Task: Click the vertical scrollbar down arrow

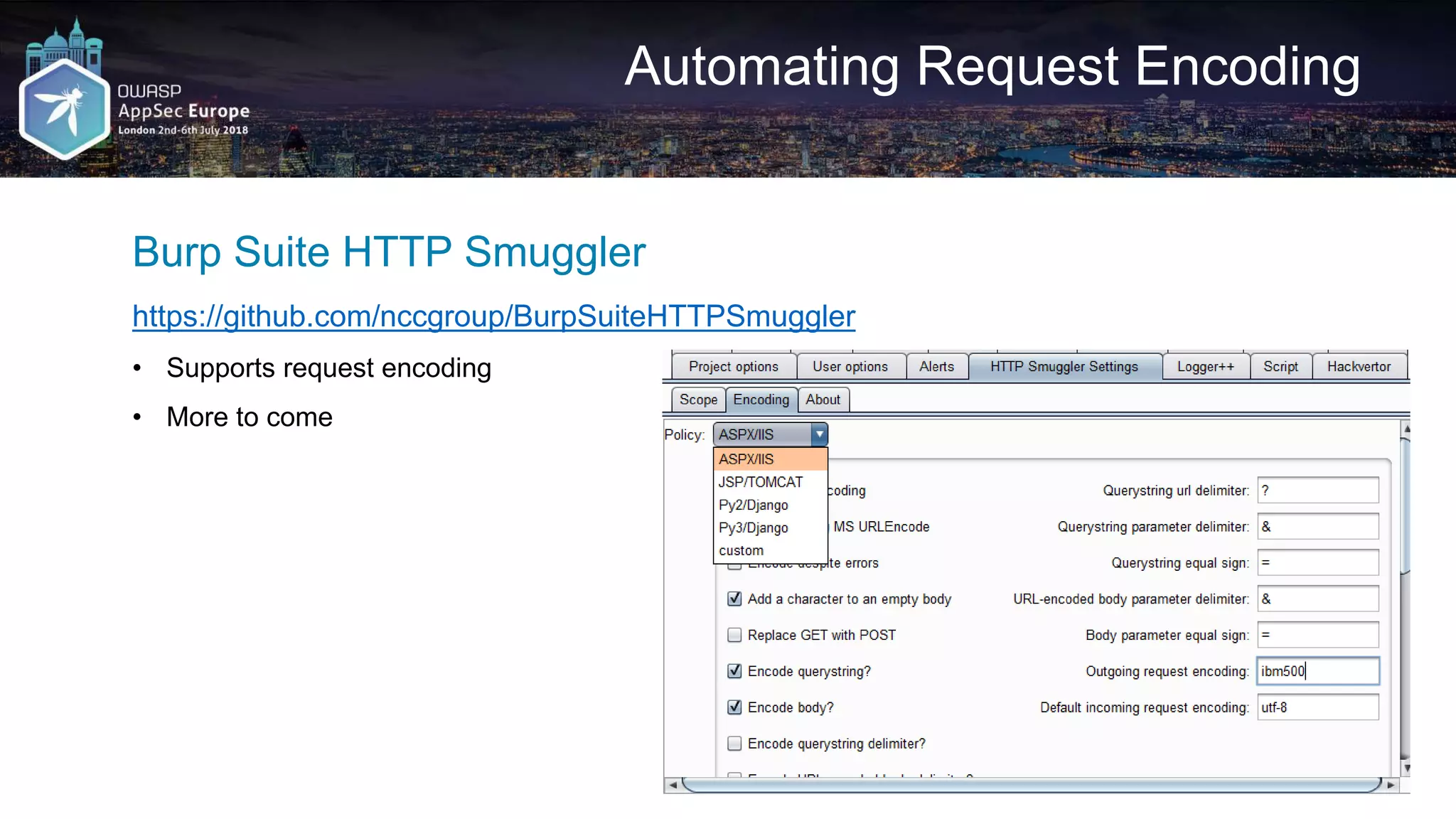Action: point(1406,769)
